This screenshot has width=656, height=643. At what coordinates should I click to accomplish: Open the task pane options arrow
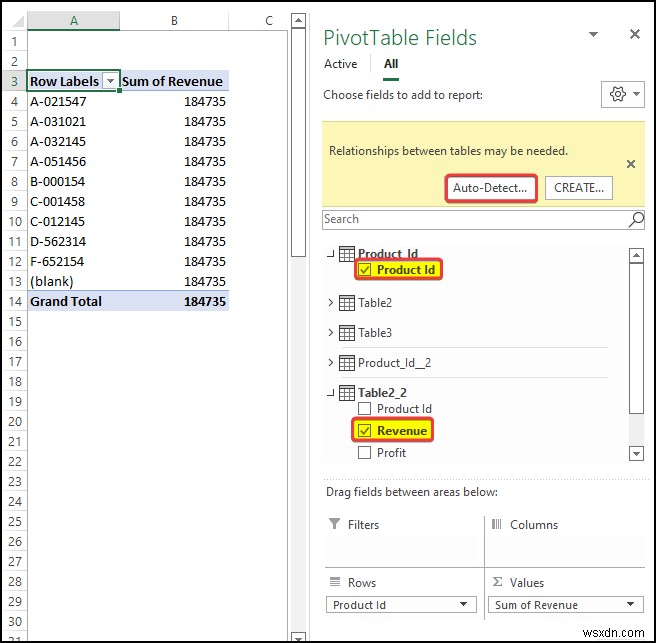click(x=593, y=34)
